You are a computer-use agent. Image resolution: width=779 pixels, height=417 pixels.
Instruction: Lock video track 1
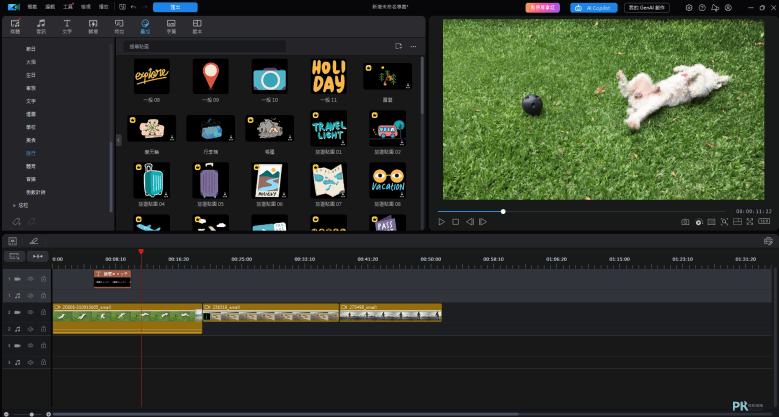pos(43,279)
